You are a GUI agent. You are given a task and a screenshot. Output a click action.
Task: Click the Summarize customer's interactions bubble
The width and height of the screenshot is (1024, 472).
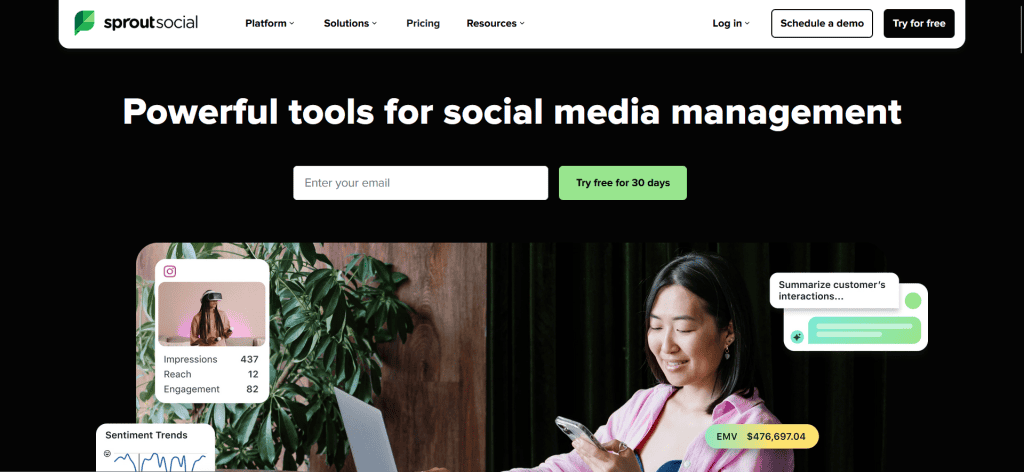[x=834, y=291]
